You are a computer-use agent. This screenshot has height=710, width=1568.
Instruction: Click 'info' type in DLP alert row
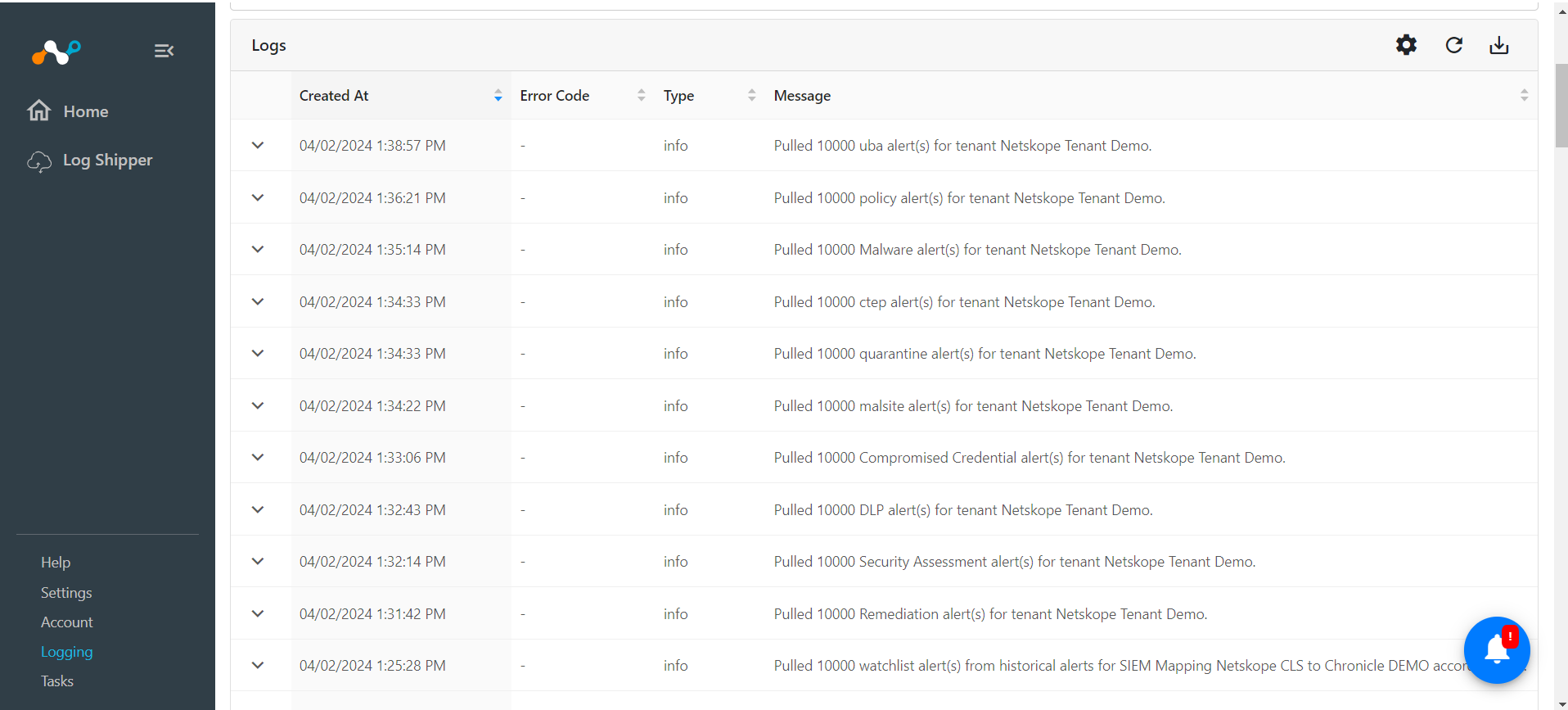point(675,510)
